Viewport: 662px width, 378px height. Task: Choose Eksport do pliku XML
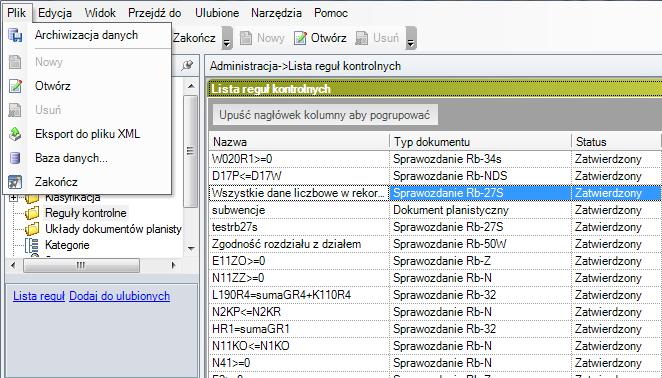coord(87,134)
